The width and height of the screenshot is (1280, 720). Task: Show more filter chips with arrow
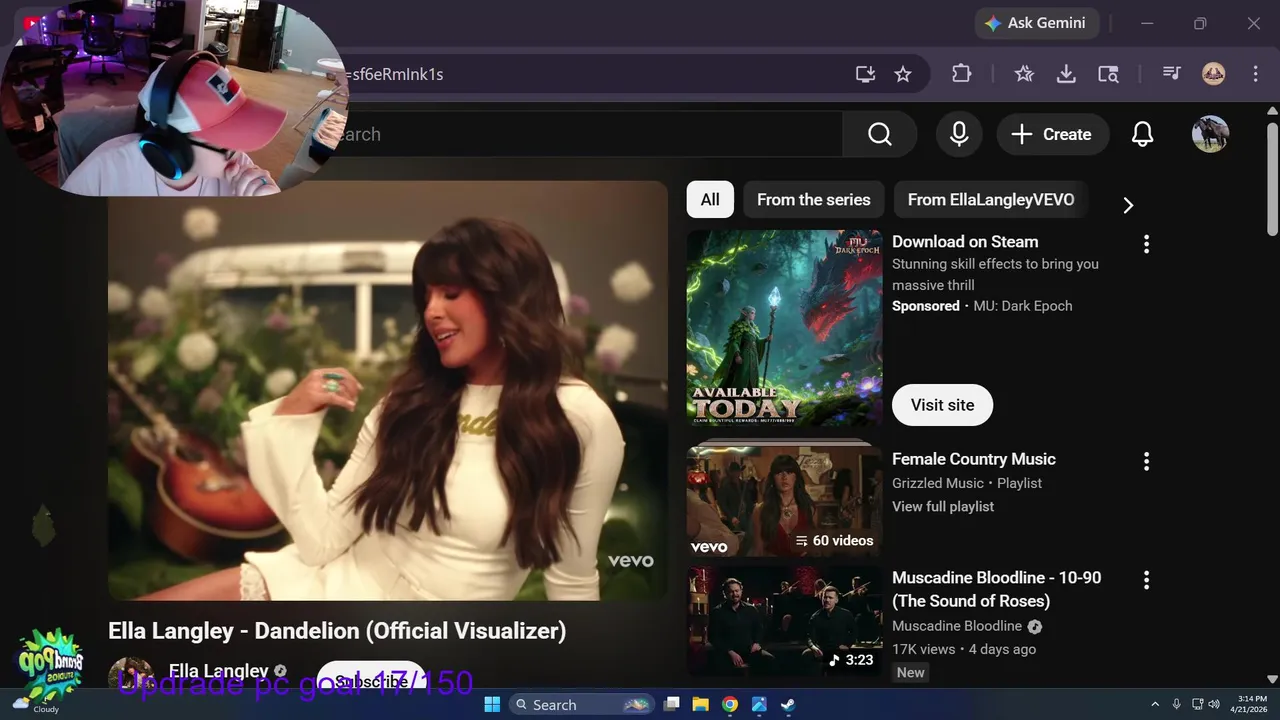click(1128, 205)
